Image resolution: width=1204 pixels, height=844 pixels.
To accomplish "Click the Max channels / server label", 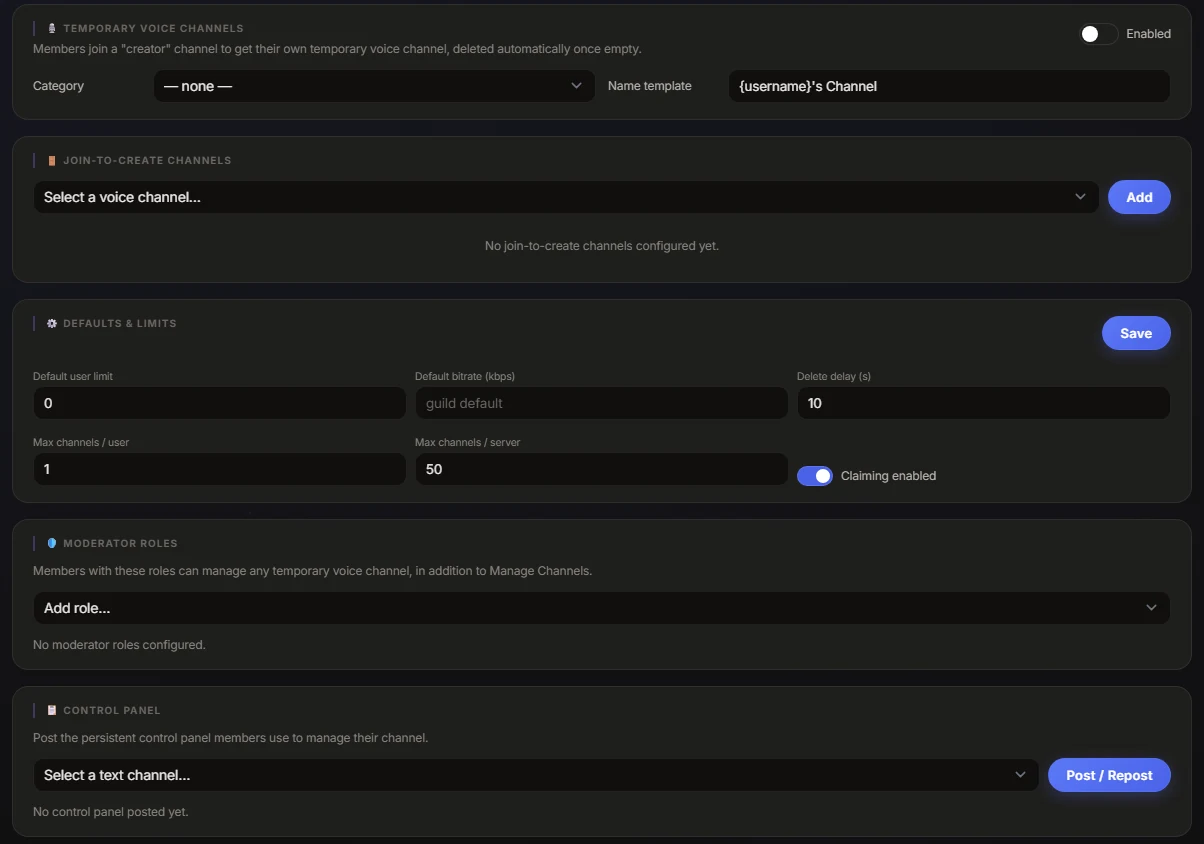I will 467,442.
